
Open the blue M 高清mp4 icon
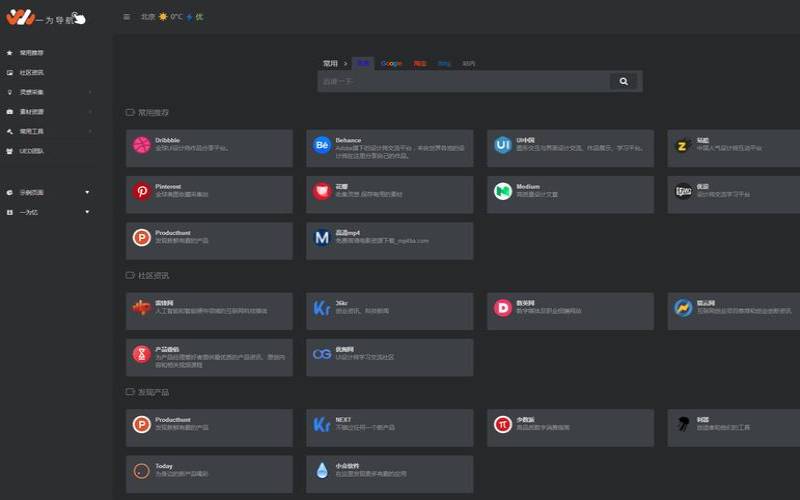322,238
